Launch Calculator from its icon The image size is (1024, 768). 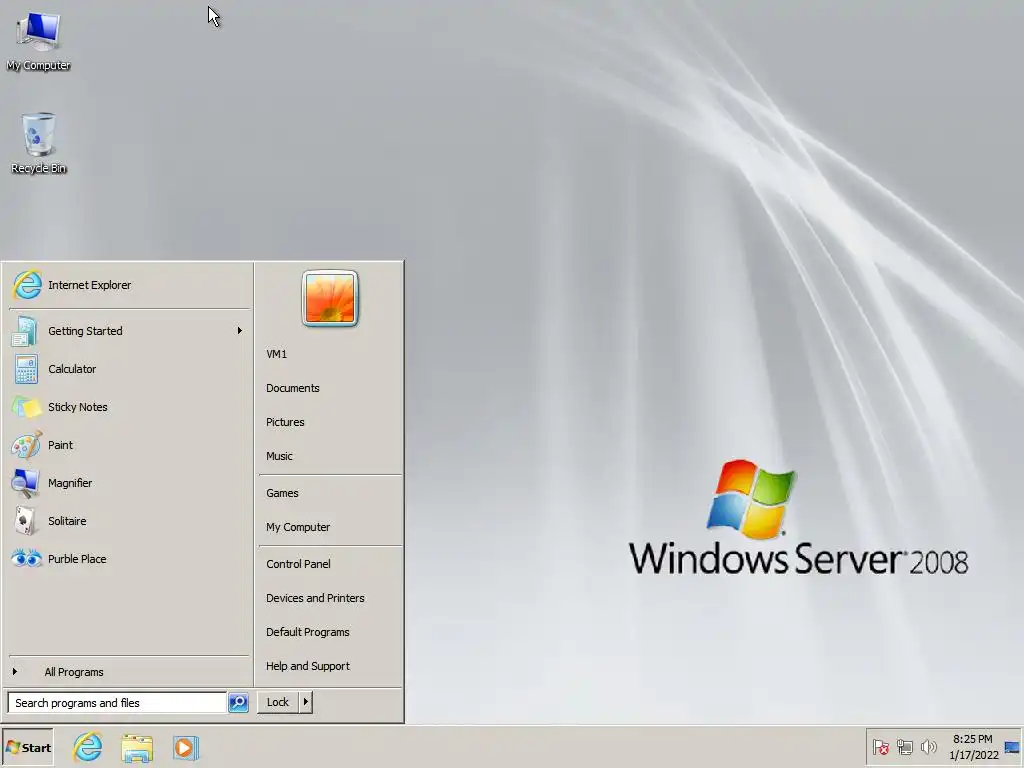coord(26,369)
